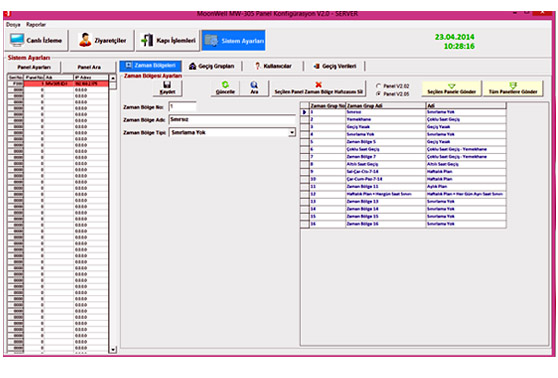Send to selected panel with Seçilen Panele Gönder
The height and width of the screenshot is (378, 558).
click(452, 88)
